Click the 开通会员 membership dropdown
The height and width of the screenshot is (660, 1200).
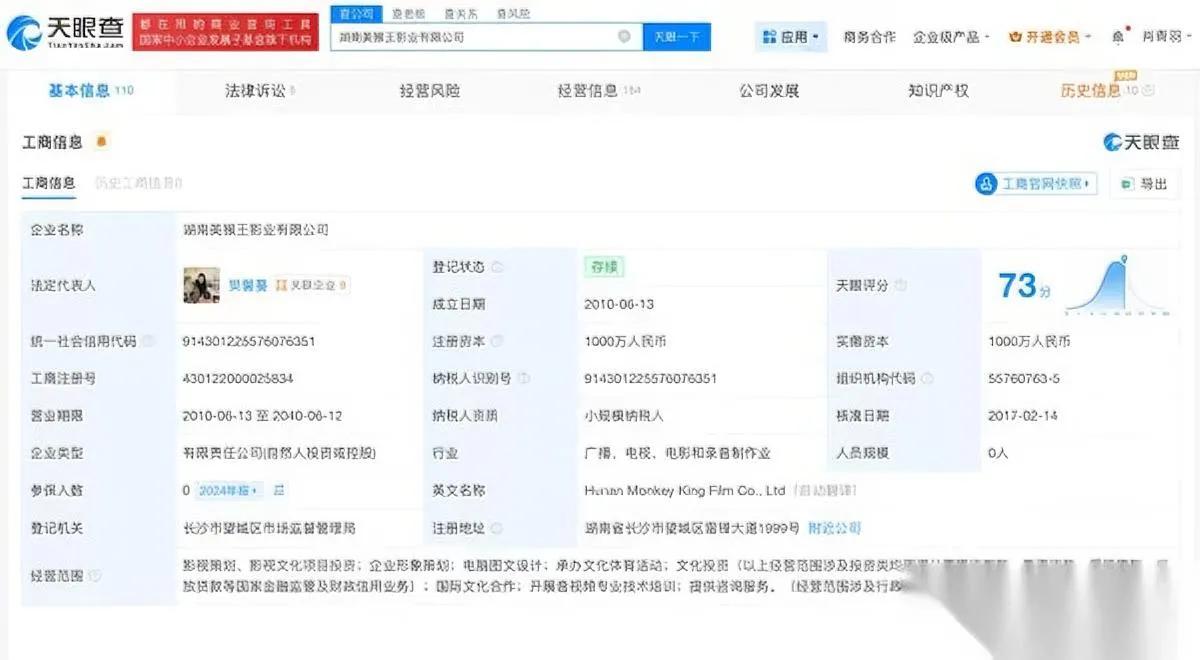click(1050, 37)
